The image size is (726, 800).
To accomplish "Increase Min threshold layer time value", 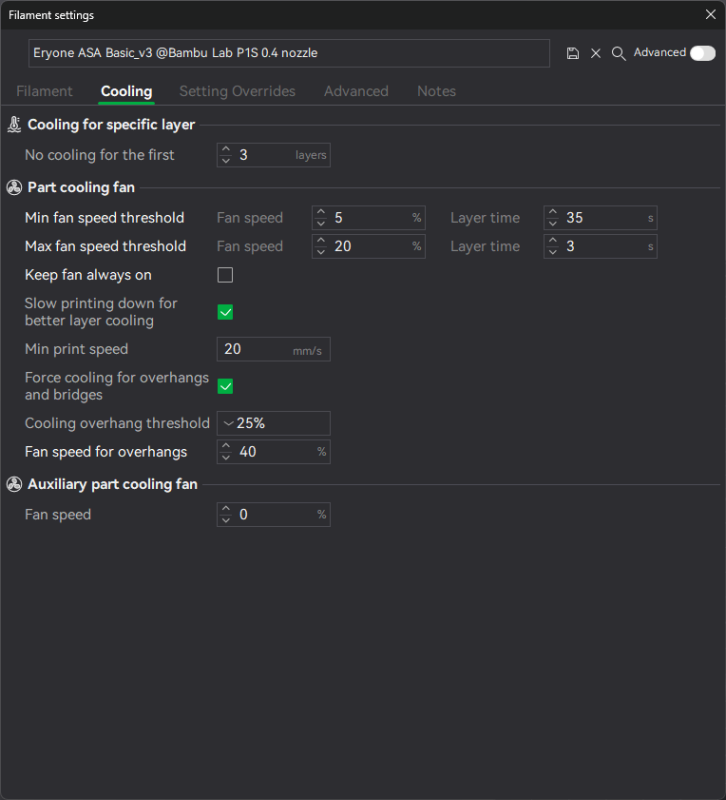I will click(x=552, y=212).
